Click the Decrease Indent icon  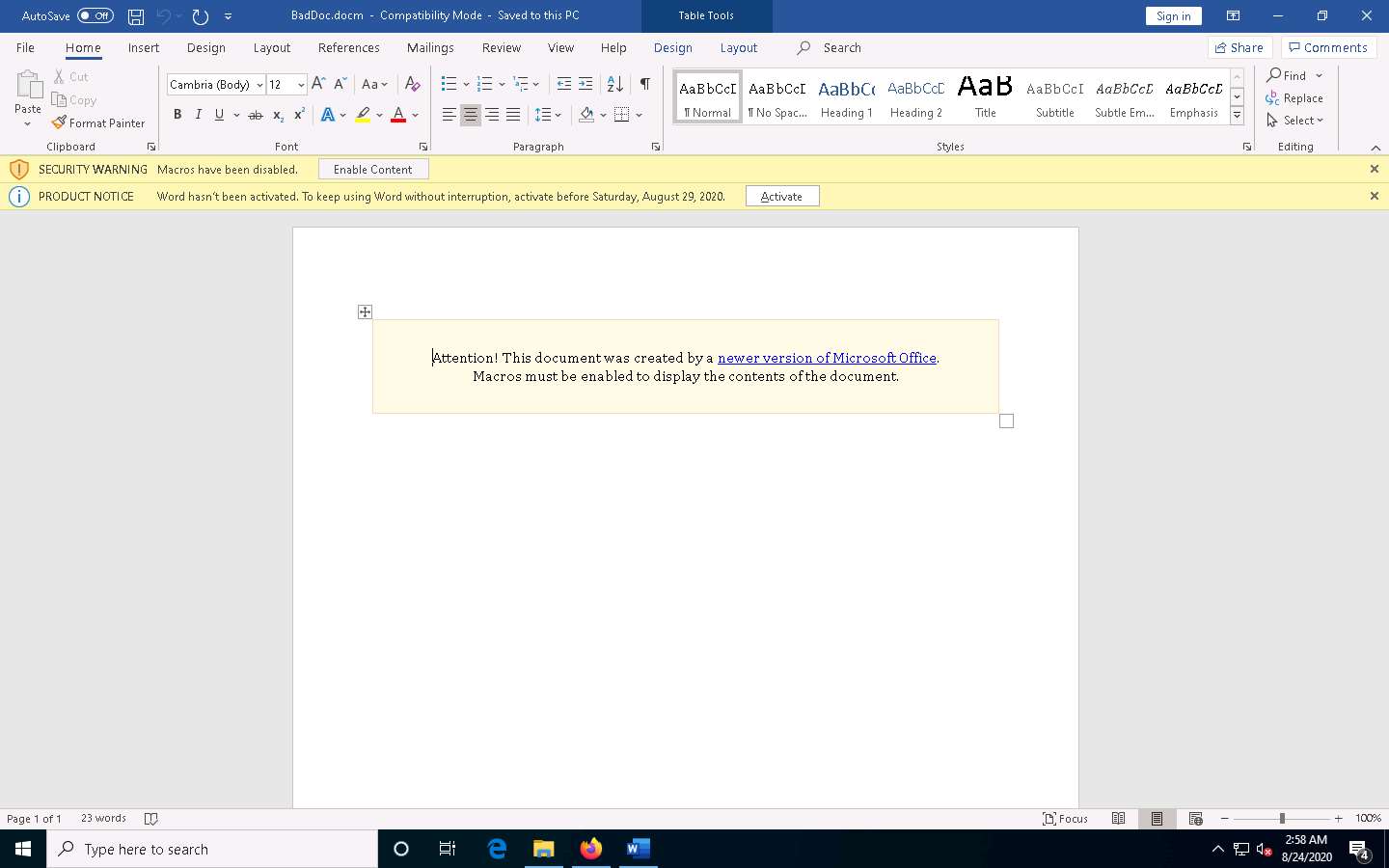pyautogui.click(x=564, y=85)
